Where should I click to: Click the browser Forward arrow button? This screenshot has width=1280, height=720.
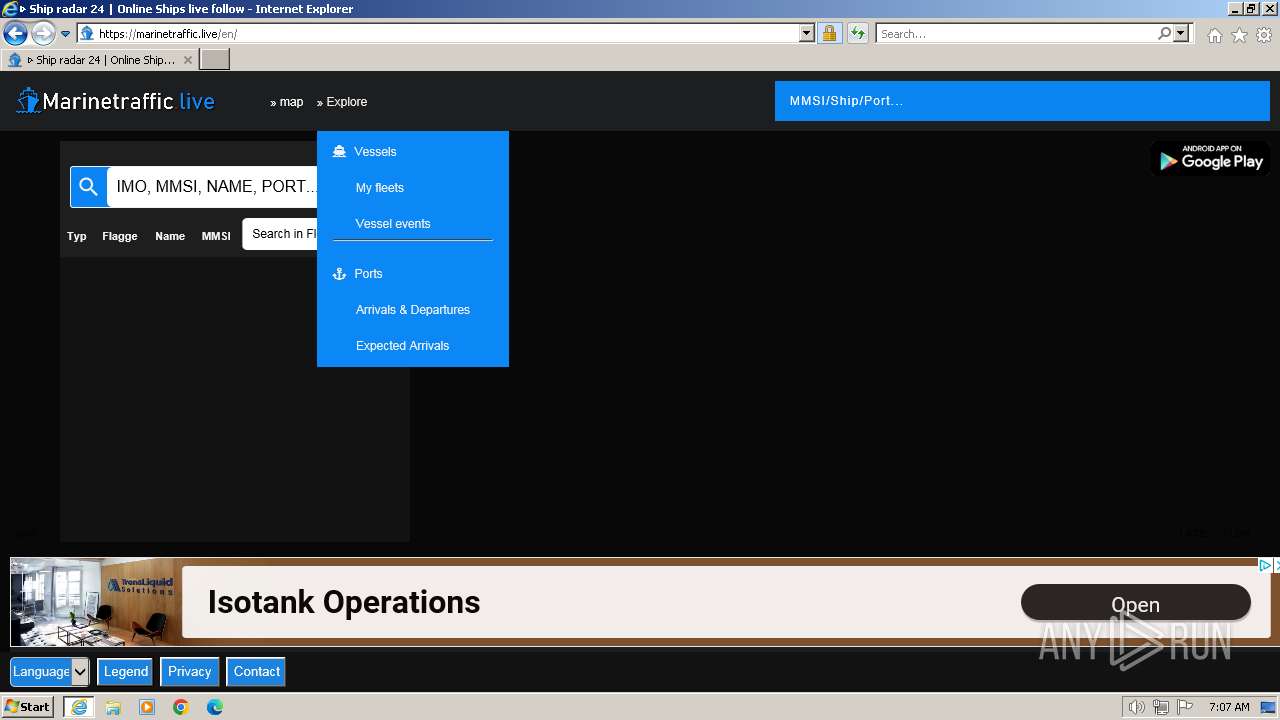43,33
